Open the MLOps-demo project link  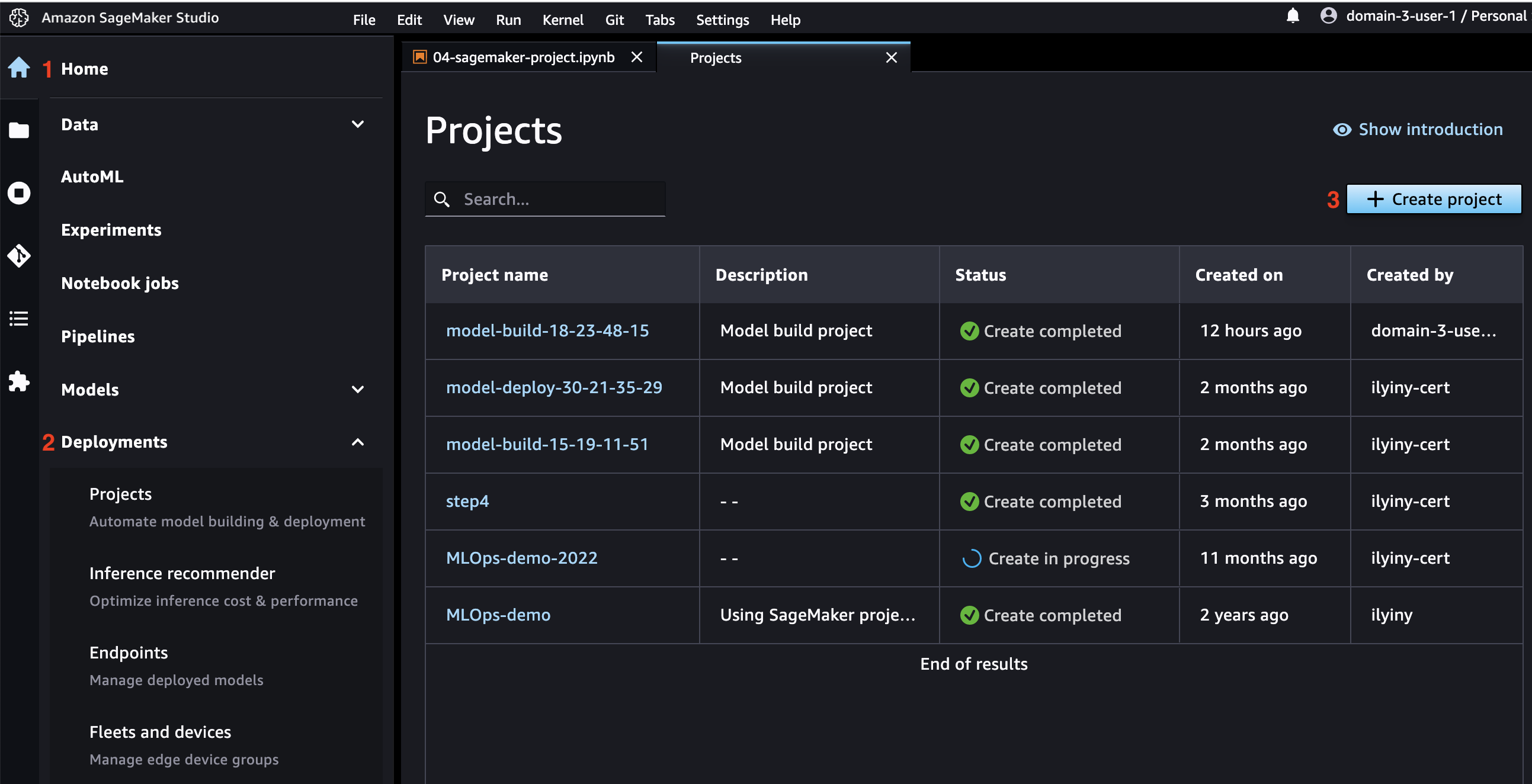[498, 615]
